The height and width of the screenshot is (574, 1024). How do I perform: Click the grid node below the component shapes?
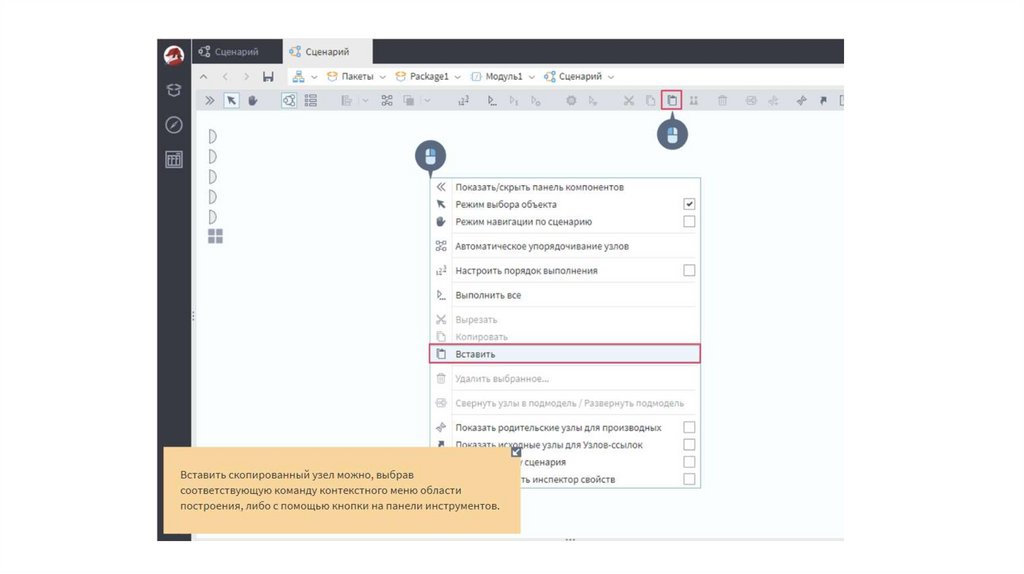pos(215,236)
